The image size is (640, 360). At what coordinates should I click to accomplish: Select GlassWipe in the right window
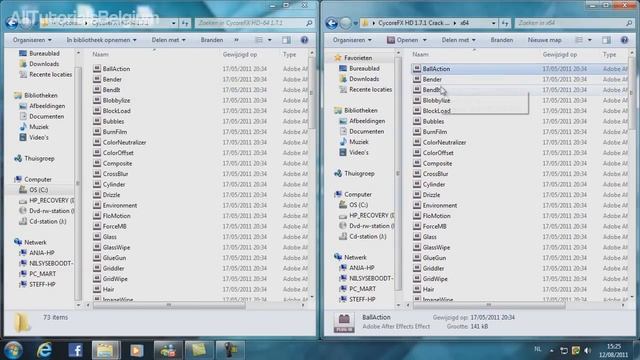(436, 247)
